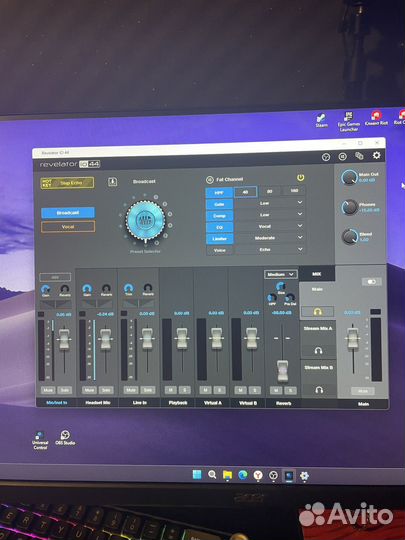The image size is (405, 540).
Task: Select the Stream Mix B mix
Action: pos(319,368)
